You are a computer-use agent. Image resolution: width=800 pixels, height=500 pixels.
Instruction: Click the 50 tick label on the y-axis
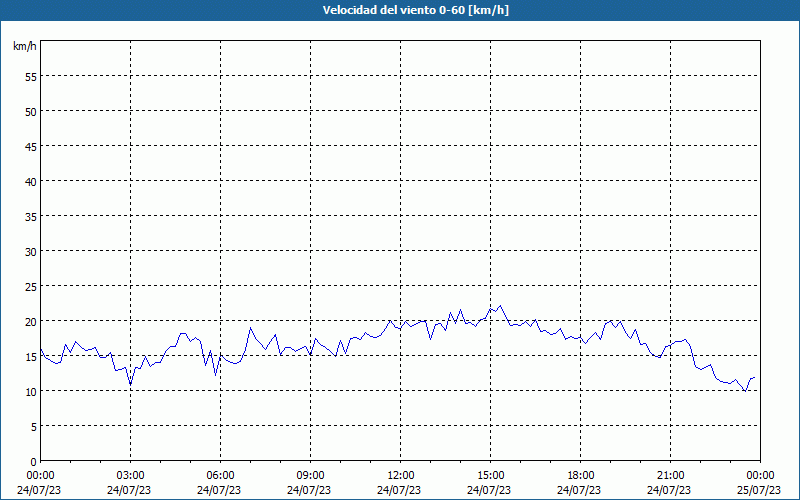point(29,111)
